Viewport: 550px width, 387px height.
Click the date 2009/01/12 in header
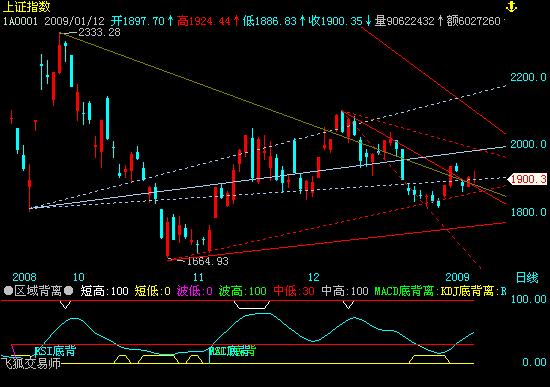74,21
